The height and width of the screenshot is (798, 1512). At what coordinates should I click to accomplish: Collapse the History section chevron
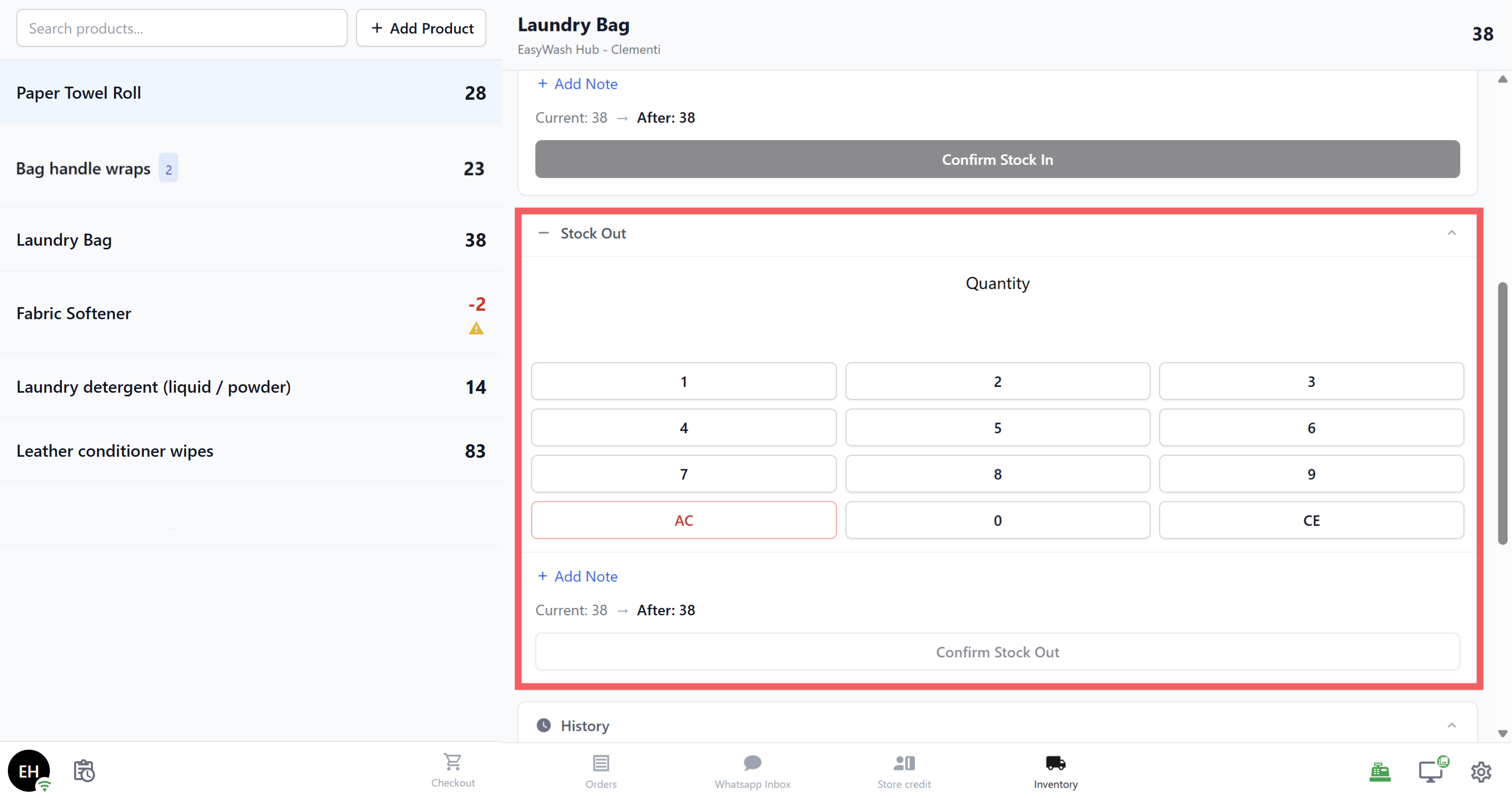tap(1451, 725)
